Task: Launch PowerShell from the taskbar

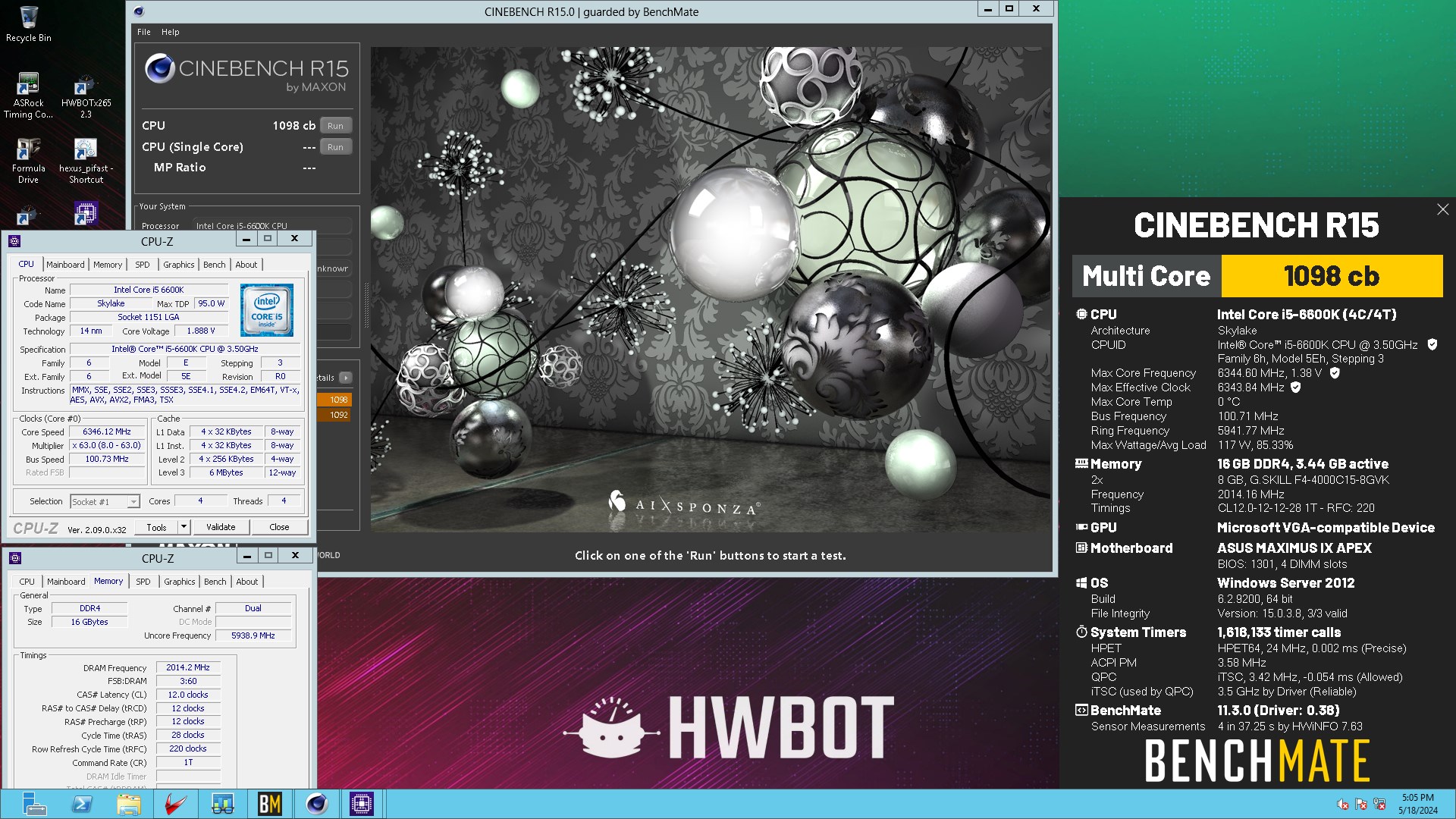Action: point(81,804)
